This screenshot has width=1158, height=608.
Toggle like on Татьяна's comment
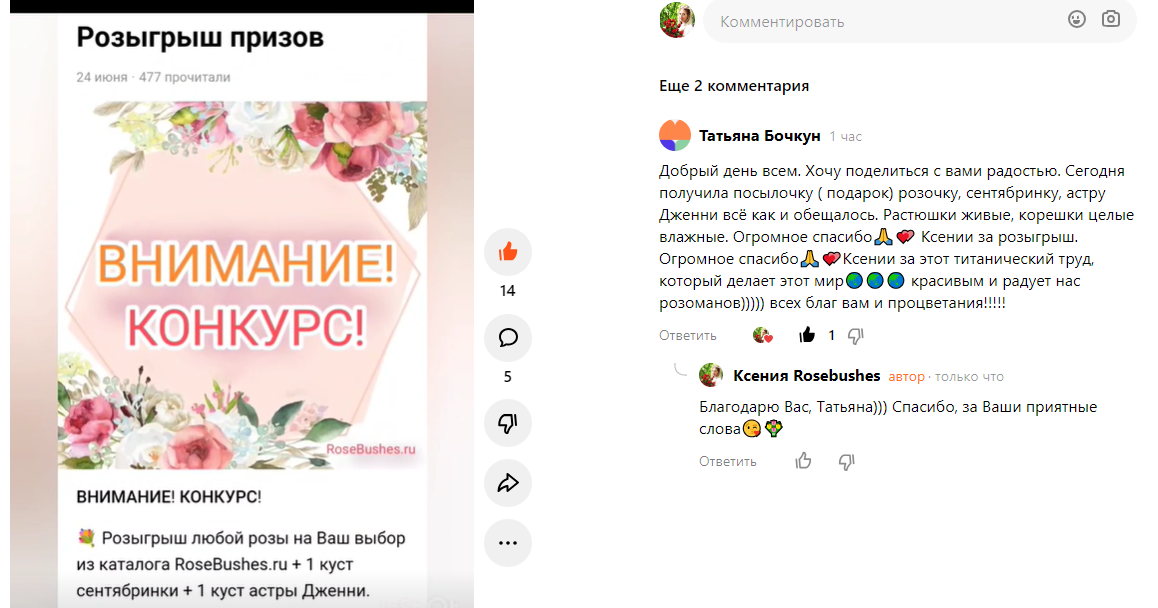[806, 335]
